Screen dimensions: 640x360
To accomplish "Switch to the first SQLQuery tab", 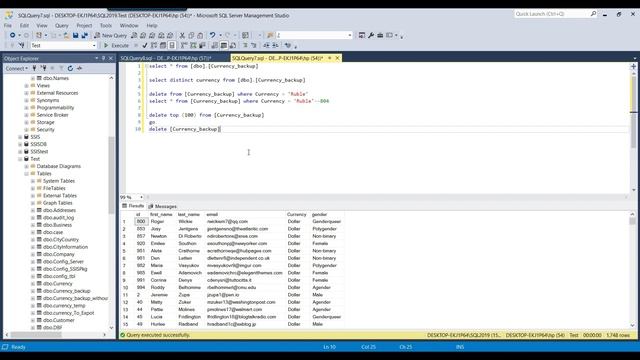I will [x=166, y=58].
